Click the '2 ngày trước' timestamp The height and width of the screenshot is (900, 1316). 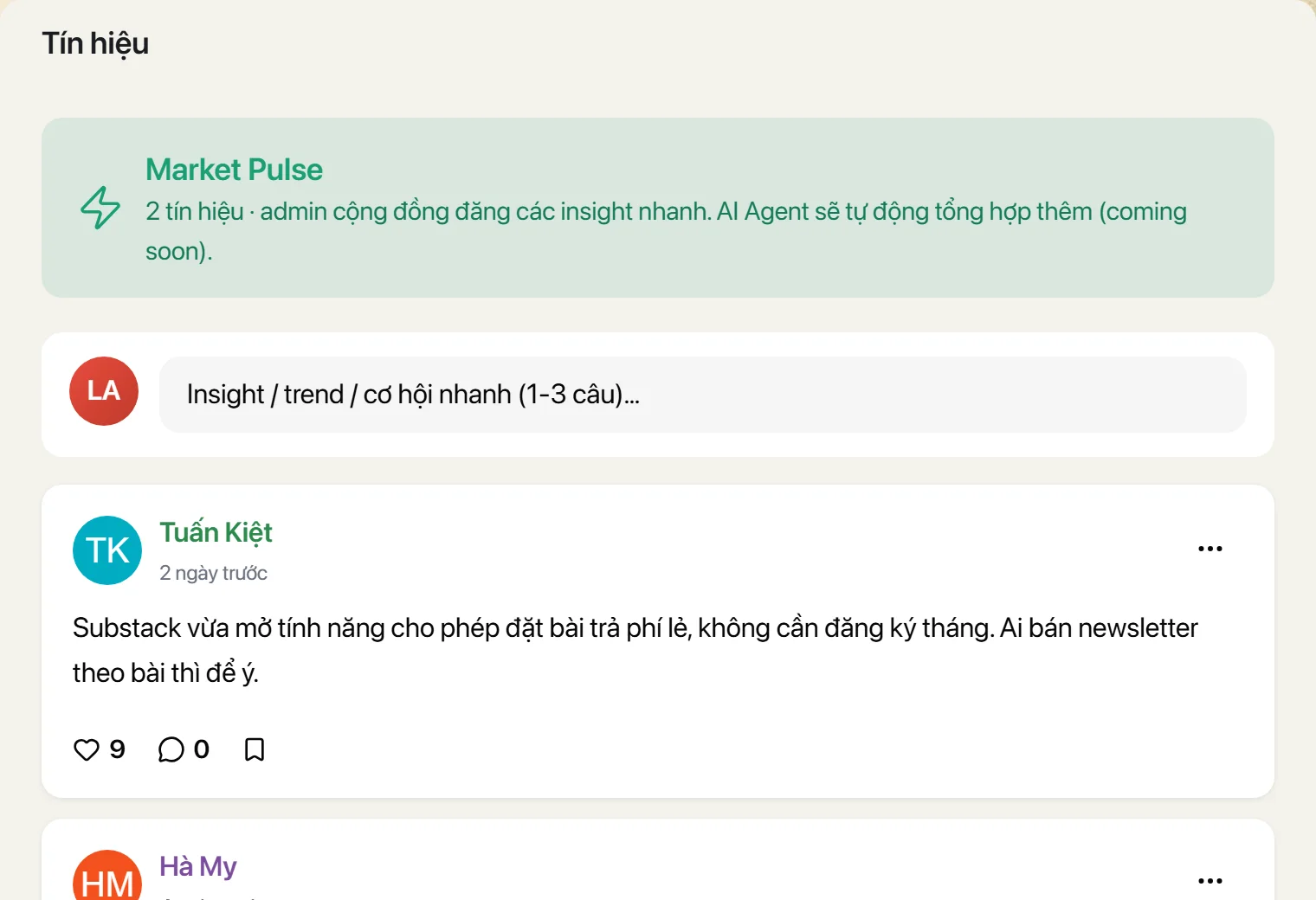tap(213, 573)
